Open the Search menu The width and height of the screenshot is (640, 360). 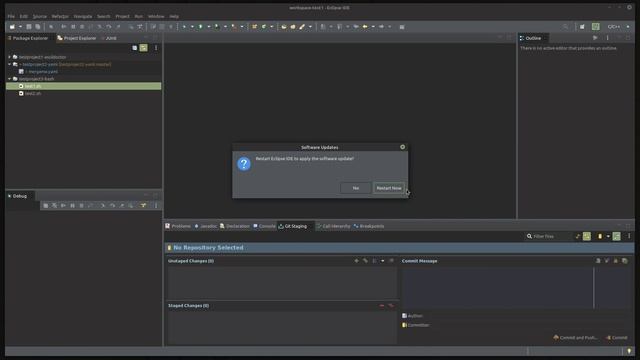(104, 16)
